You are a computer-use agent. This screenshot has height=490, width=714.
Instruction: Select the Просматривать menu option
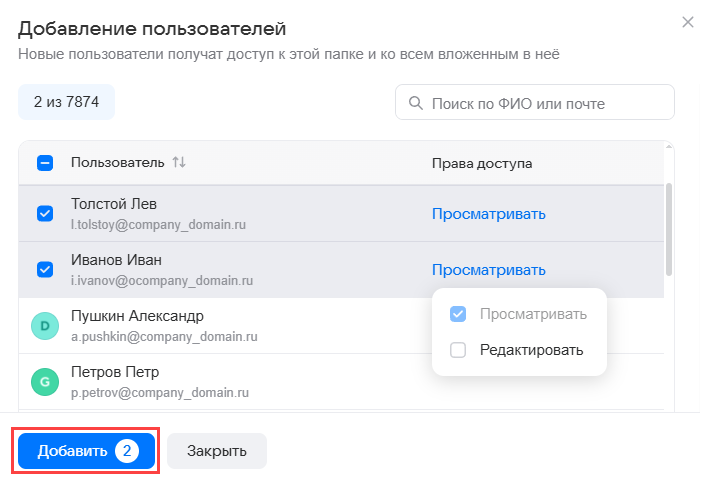[532, 314]
